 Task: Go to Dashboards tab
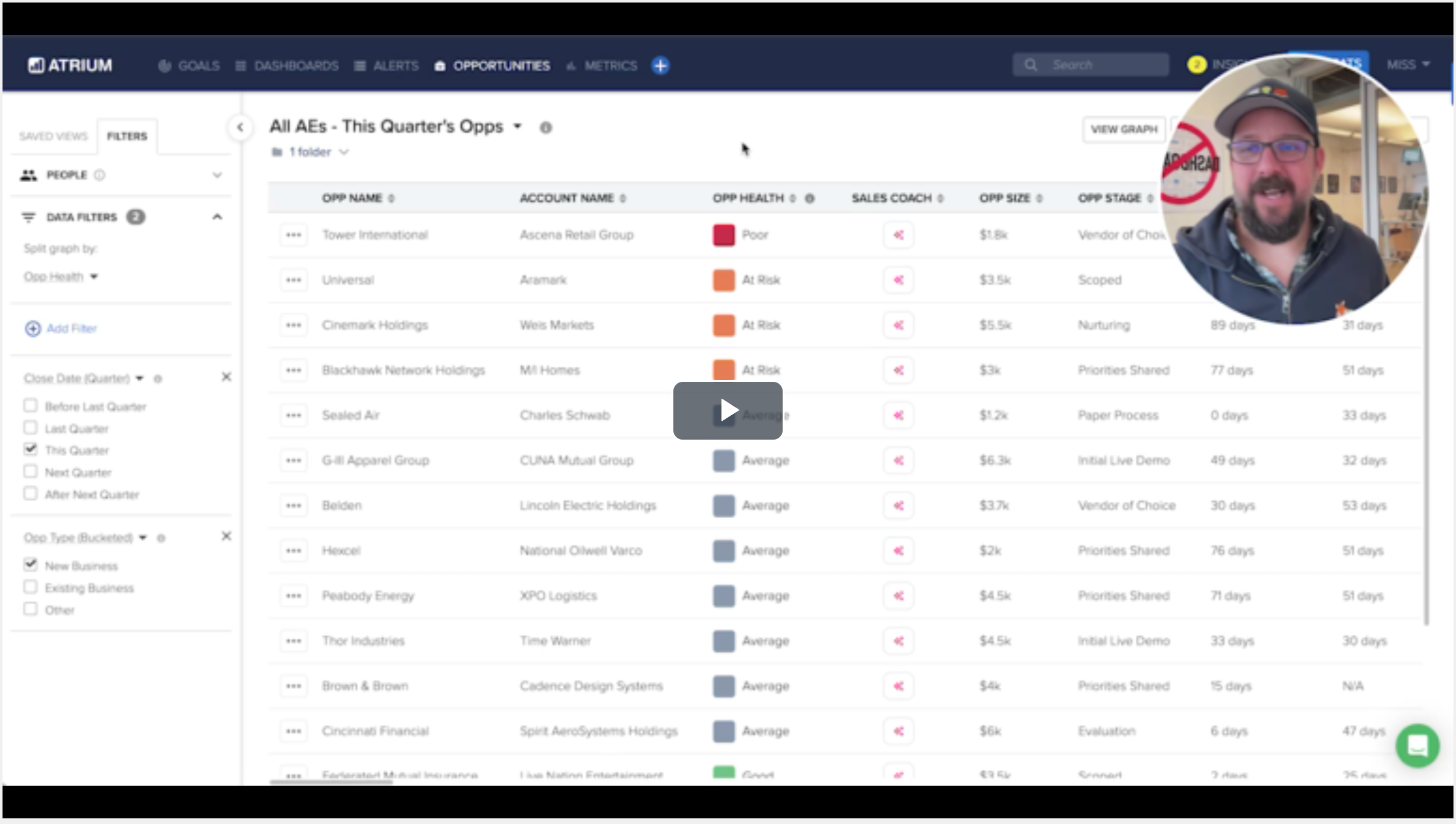pos(287,66)
